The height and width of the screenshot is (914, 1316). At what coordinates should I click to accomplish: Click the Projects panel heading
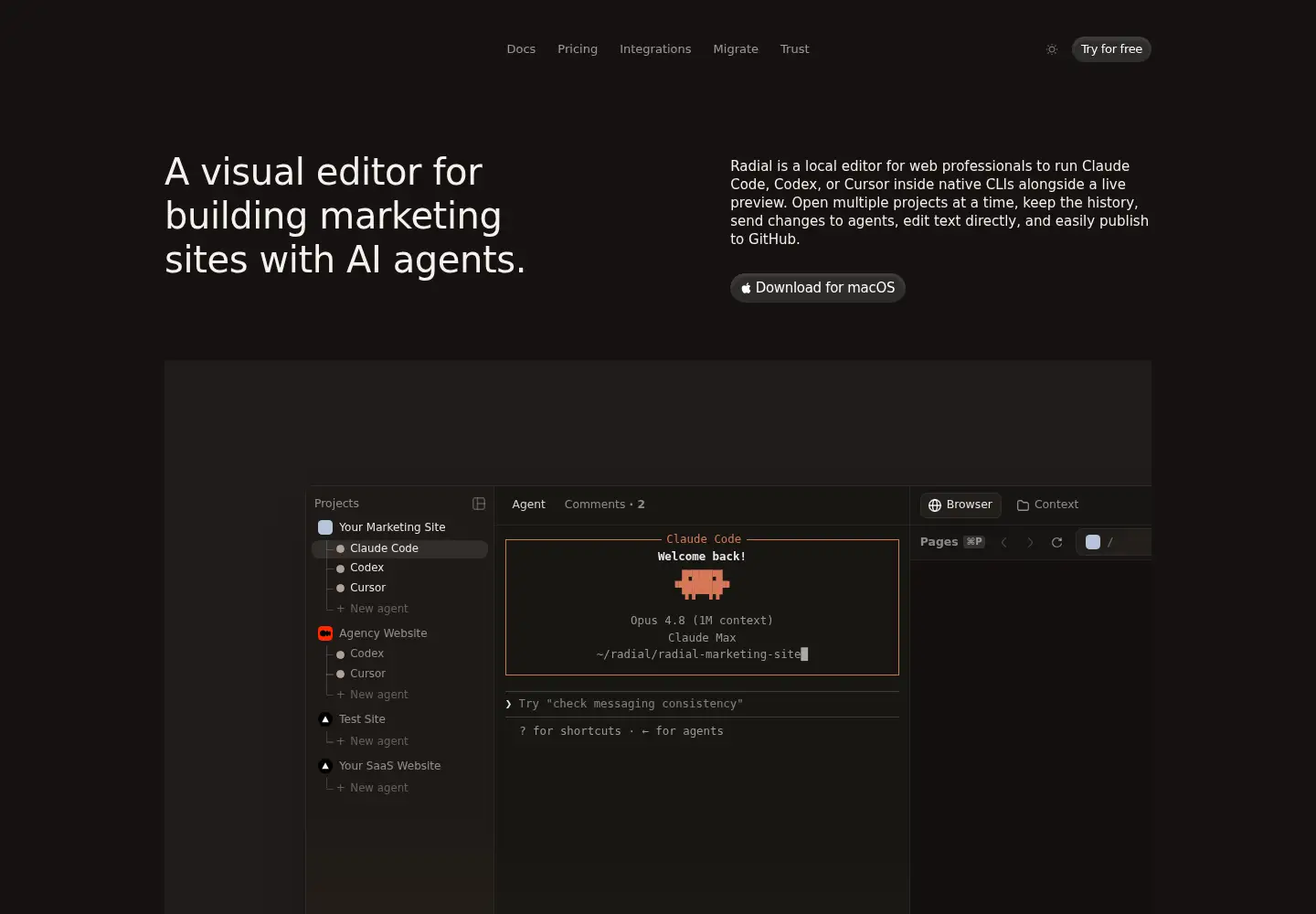pos(336,504)
